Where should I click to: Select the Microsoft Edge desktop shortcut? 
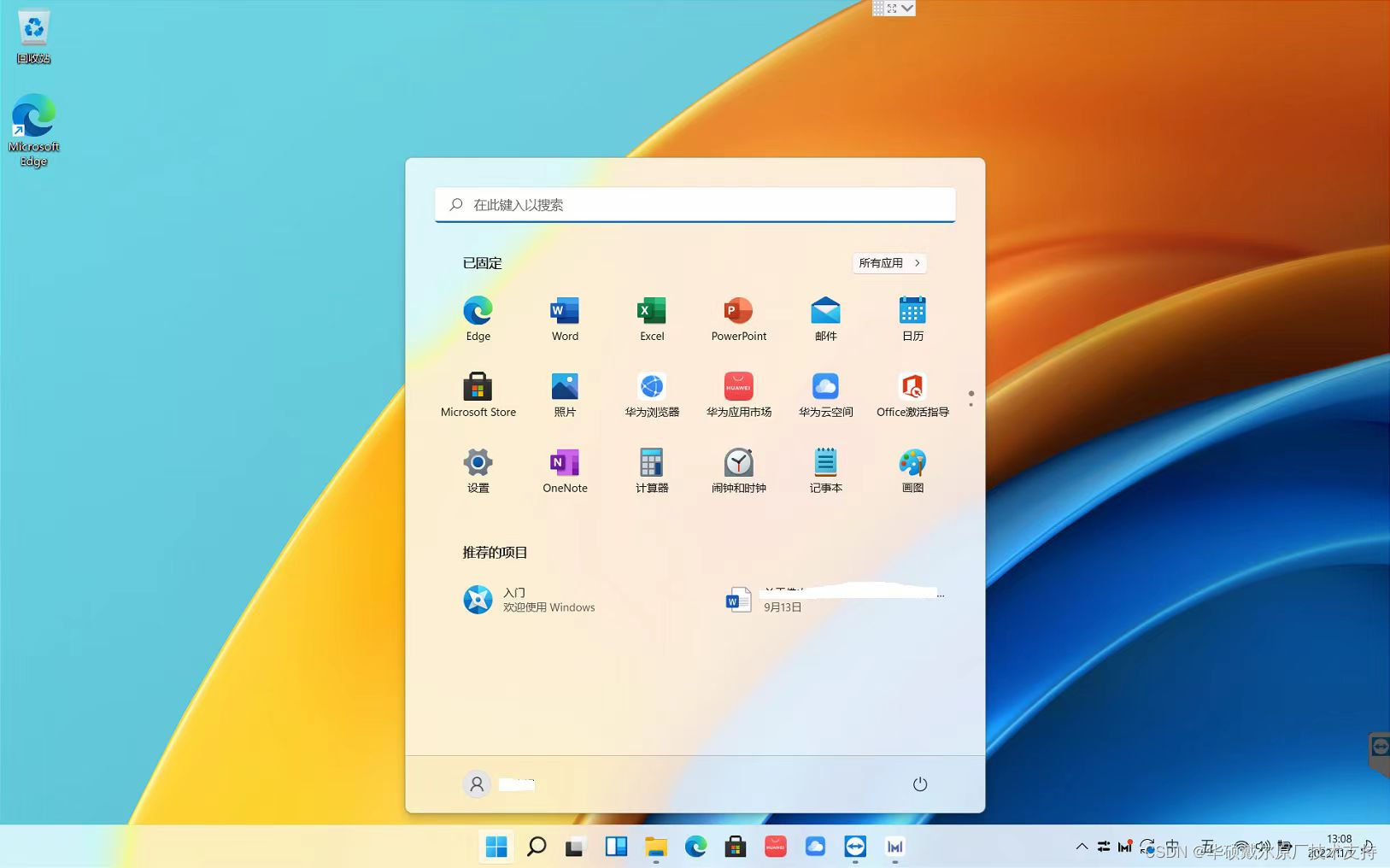(33, 130)
